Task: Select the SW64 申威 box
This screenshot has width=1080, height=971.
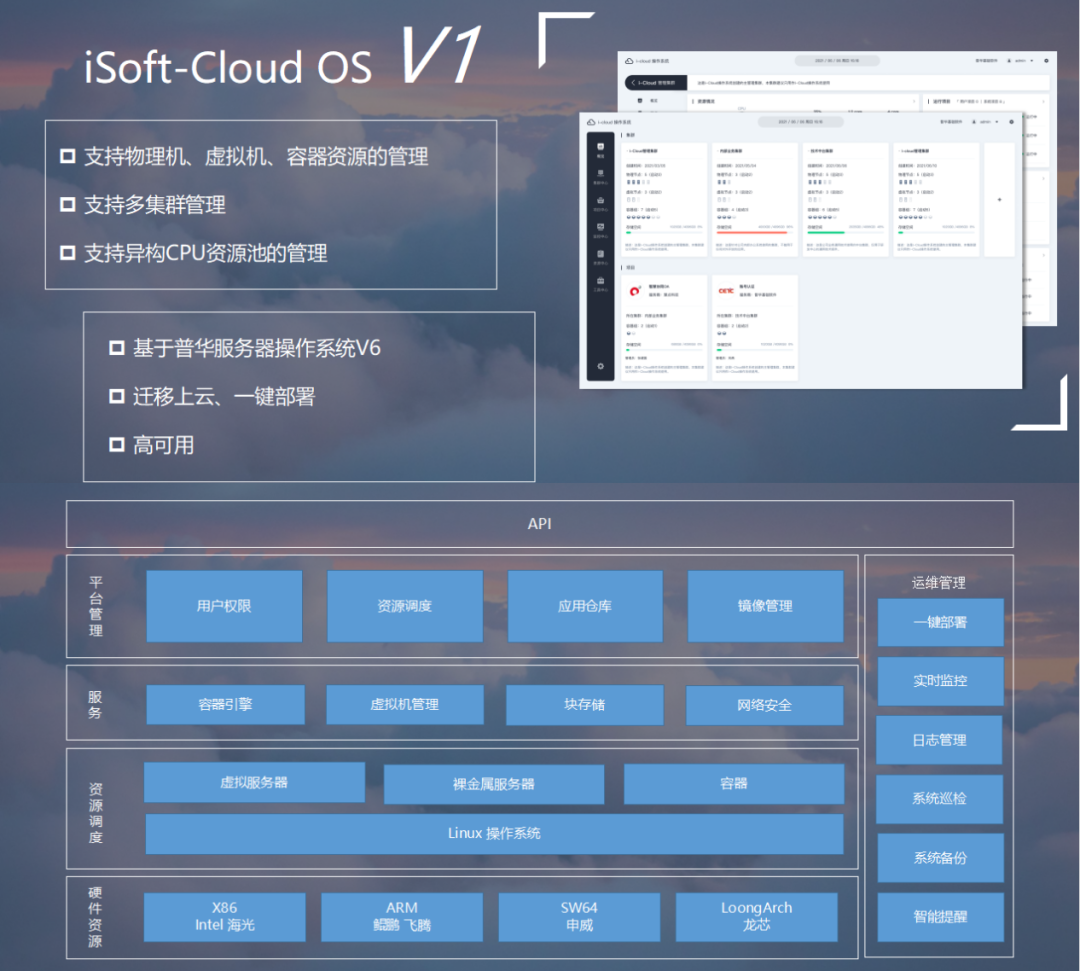Action: pos(579,917)
